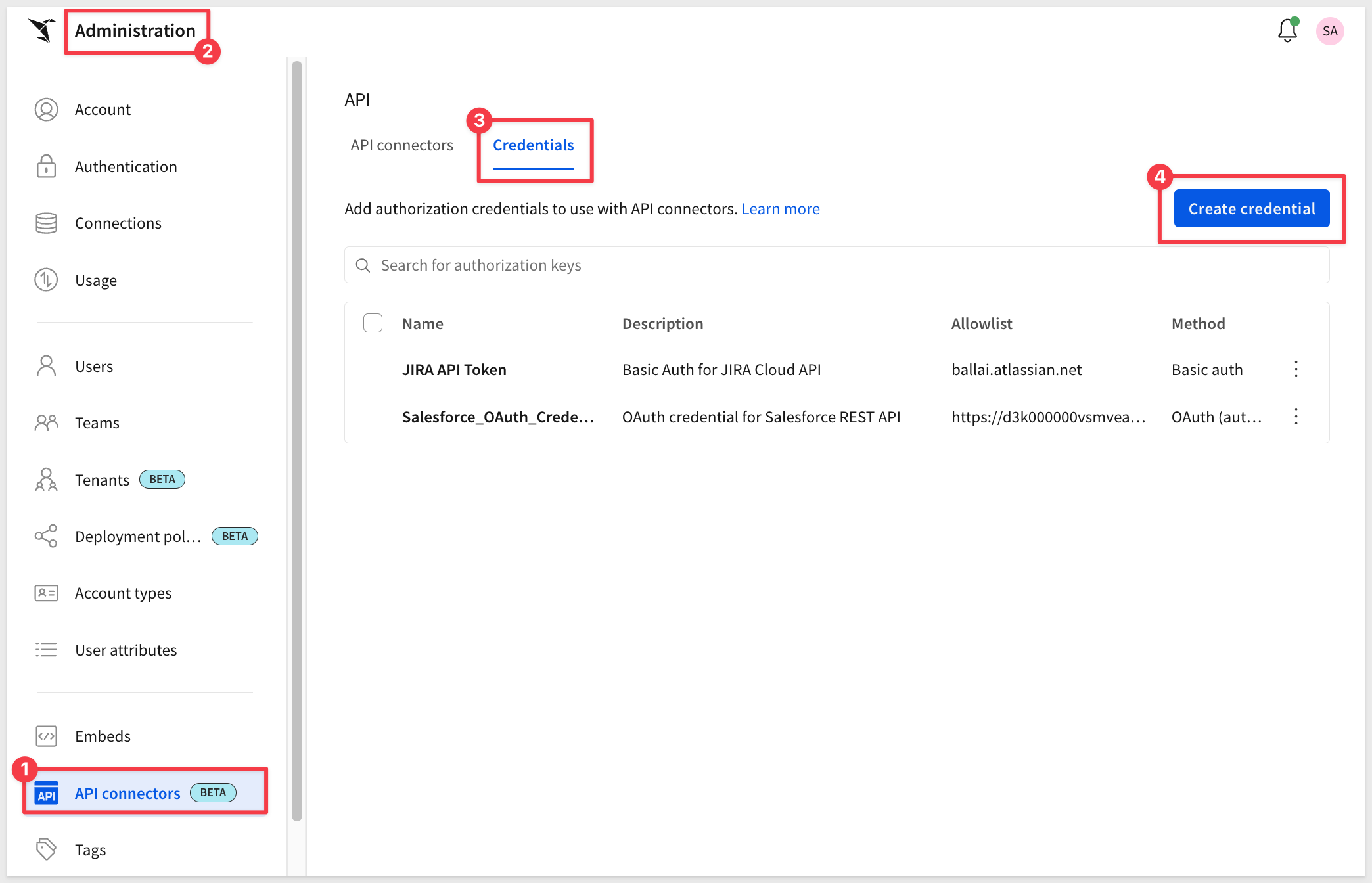Select the Credentials tab
Image resolution: width=1372 pixels, height=883 pixels.
pos(533,145)
